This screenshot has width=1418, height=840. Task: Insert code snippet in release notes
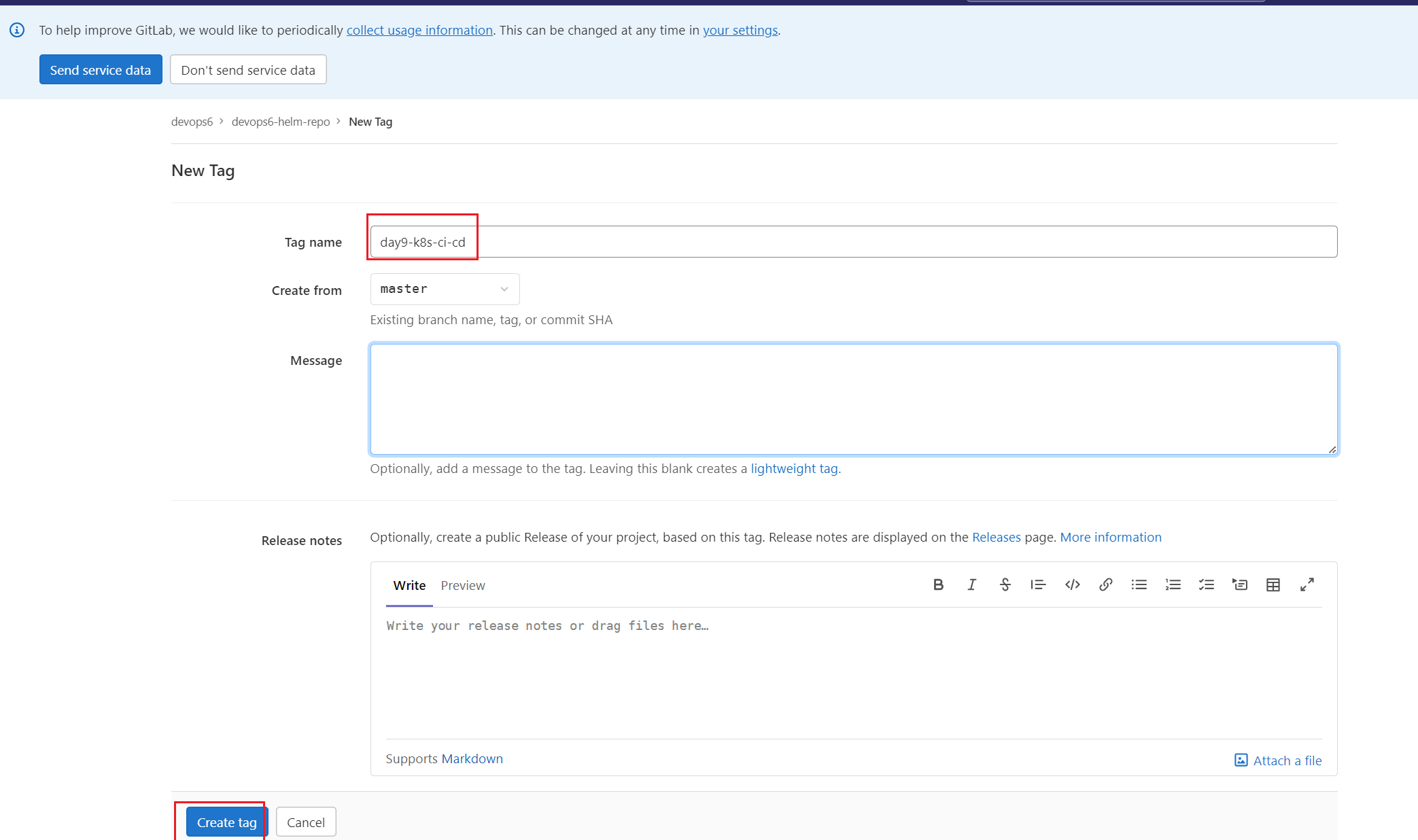coord(1072,584)
